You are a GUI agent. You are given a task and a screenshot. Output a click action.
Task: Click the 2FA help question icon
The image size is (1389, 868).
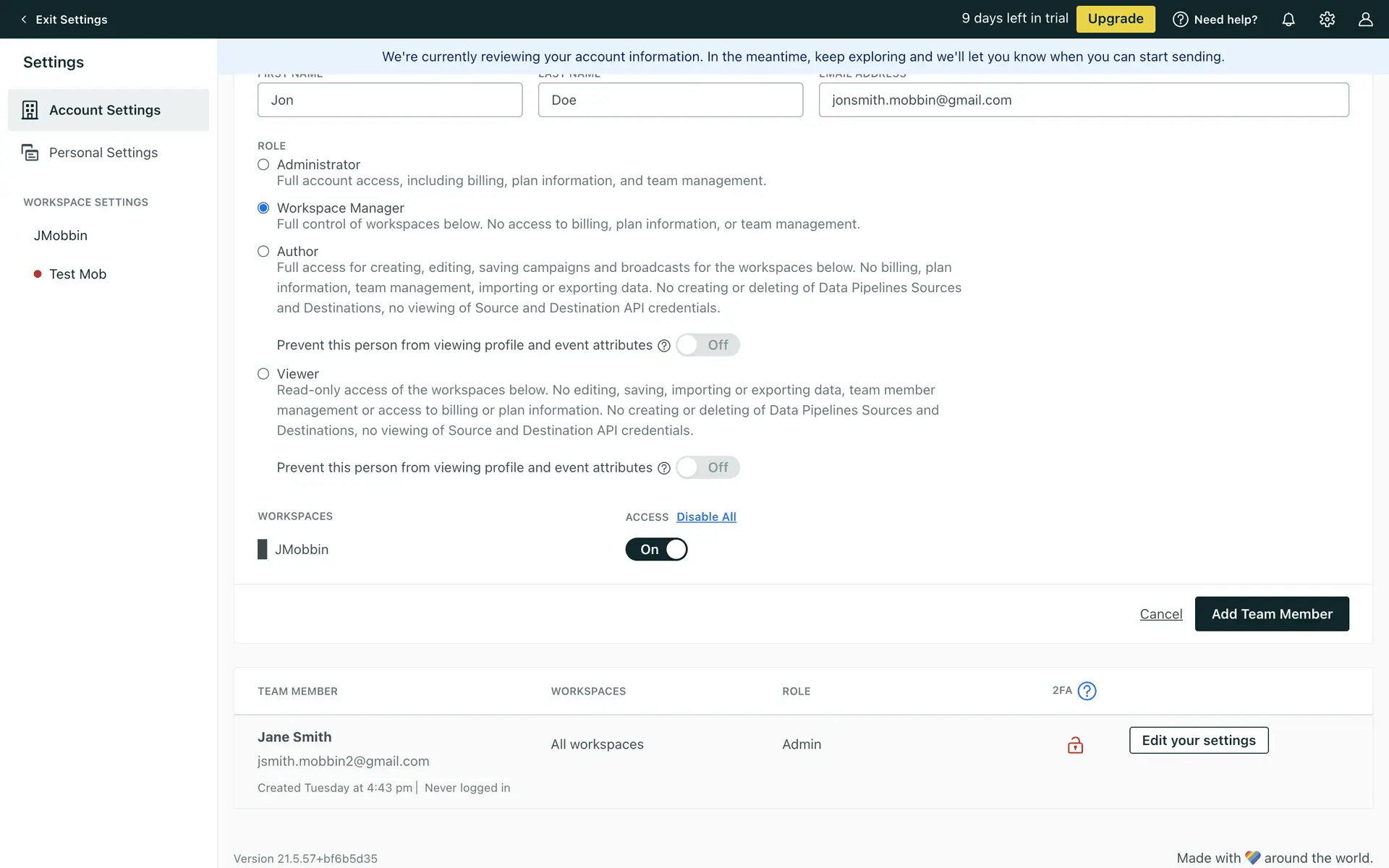1087,691
